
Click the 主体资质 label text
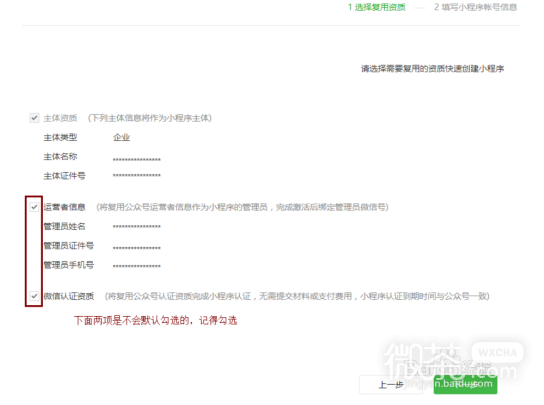click(x=60, y=118)
